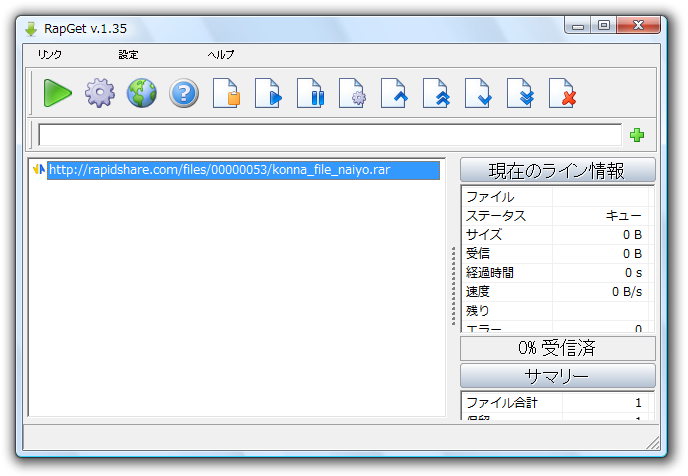This screenshot has width=688, height=476.
Task: Open the globe web icon
Action: tap(141, 93)
